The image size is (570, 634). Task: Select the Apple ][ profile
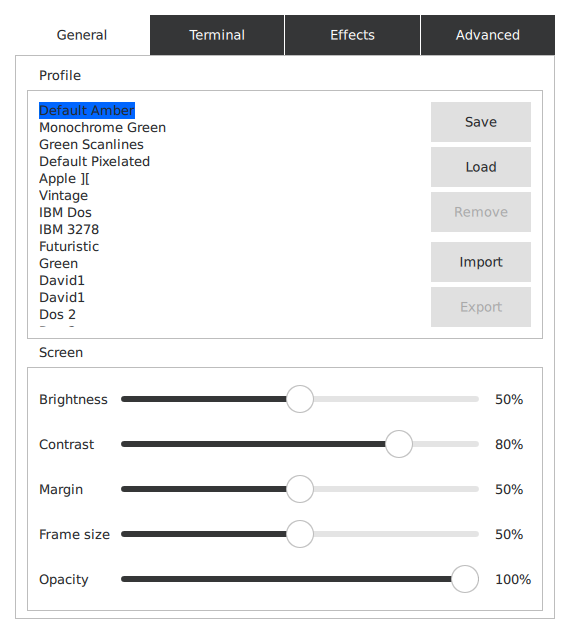pyautogui.click(x=64, y=179)
